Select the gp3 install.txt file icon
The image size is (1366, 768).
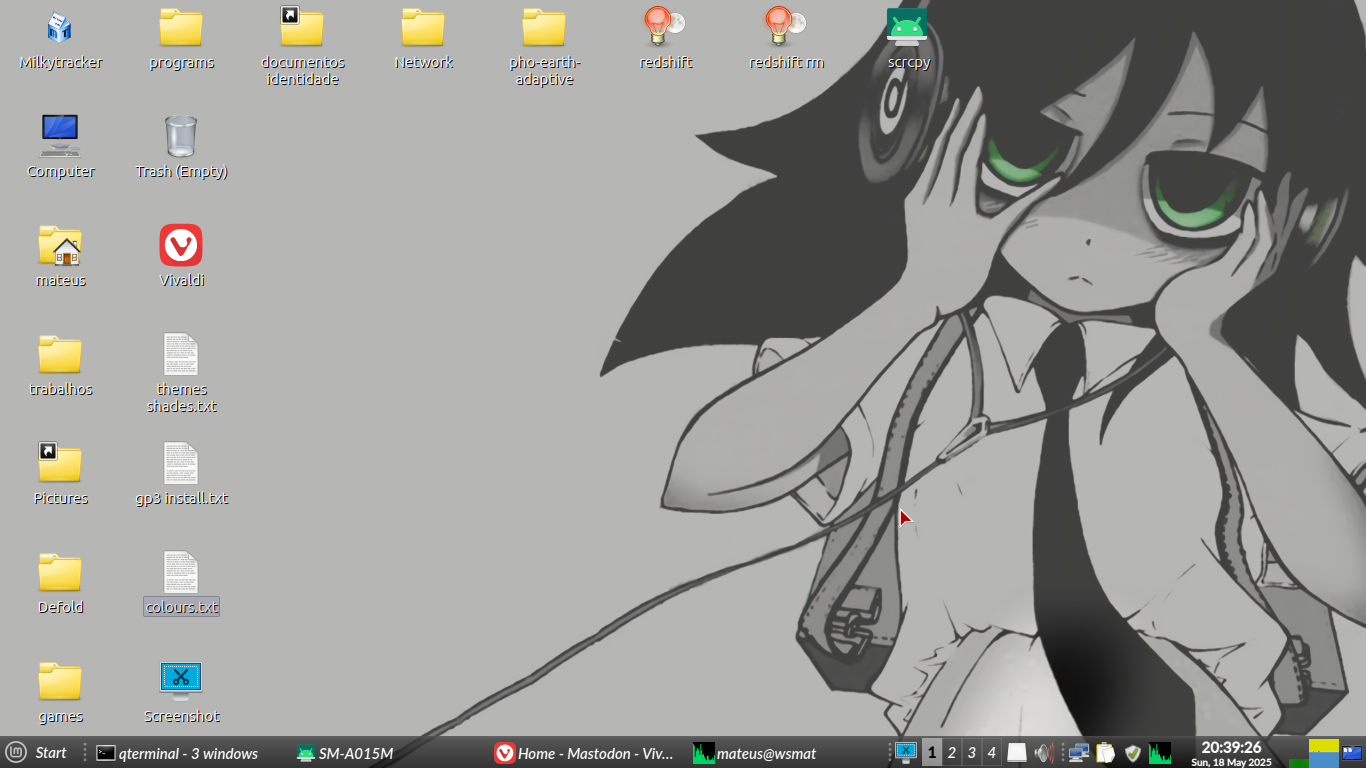[x=181, y=463]
